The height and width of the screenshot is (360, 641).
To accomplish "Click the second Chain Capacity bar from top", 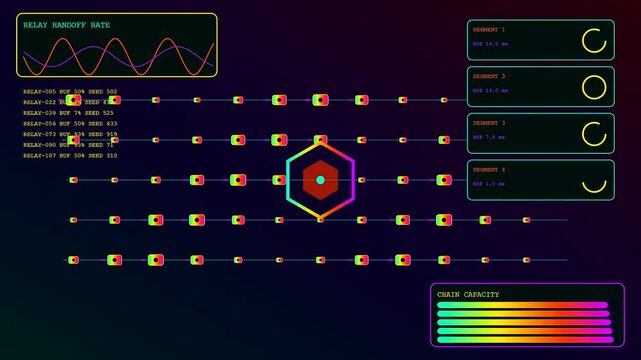I will point(523,313).
